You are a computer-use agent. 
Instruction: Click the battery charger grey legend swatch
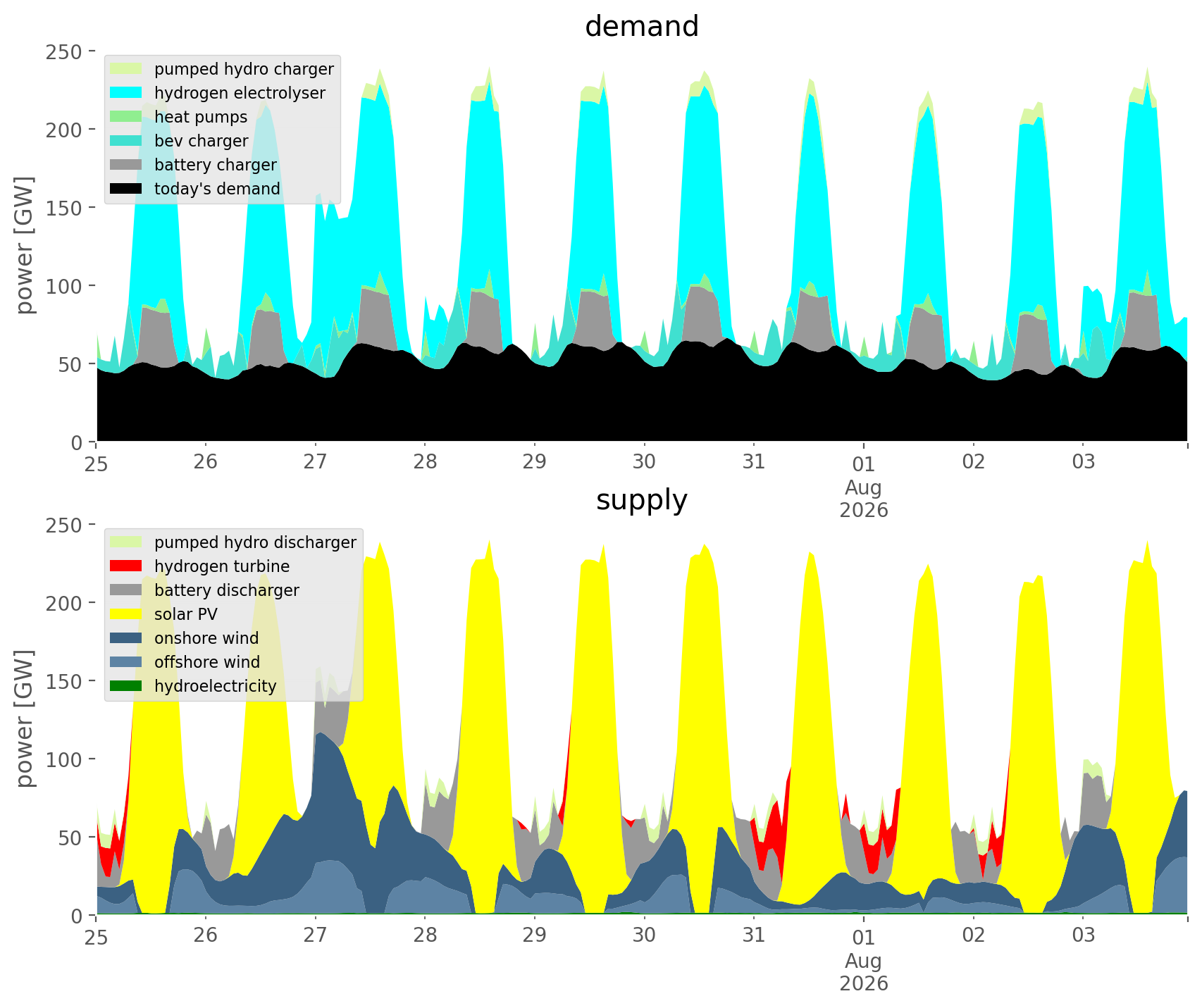[127, 165]
